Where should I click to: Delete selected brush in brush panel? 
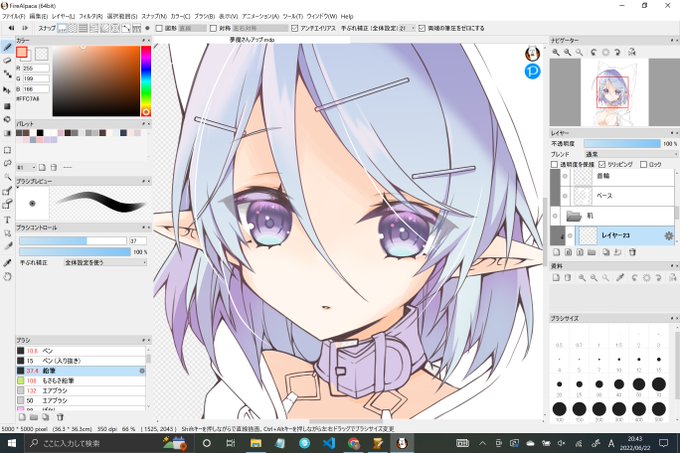coord(60,417)
